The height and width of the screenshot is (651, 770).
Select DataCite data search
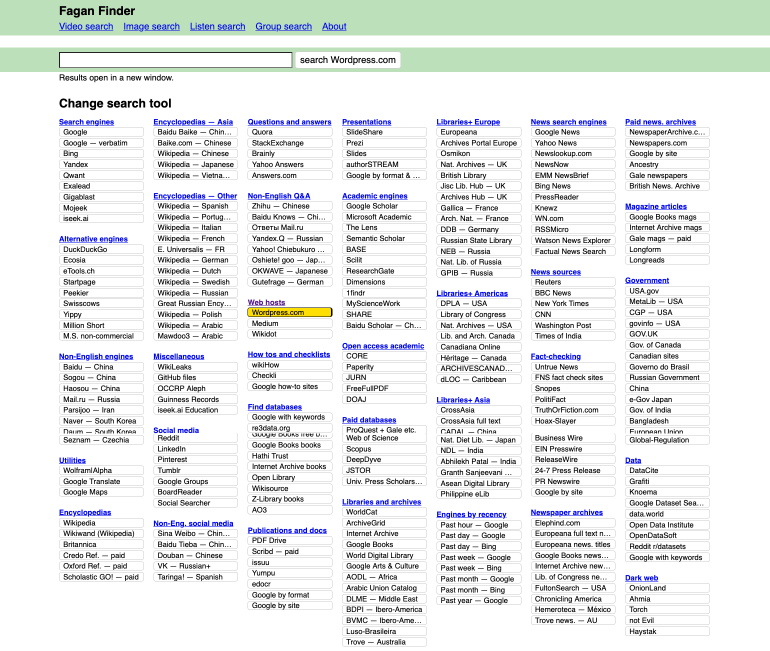pyautogui.click(x=667, y=470)
